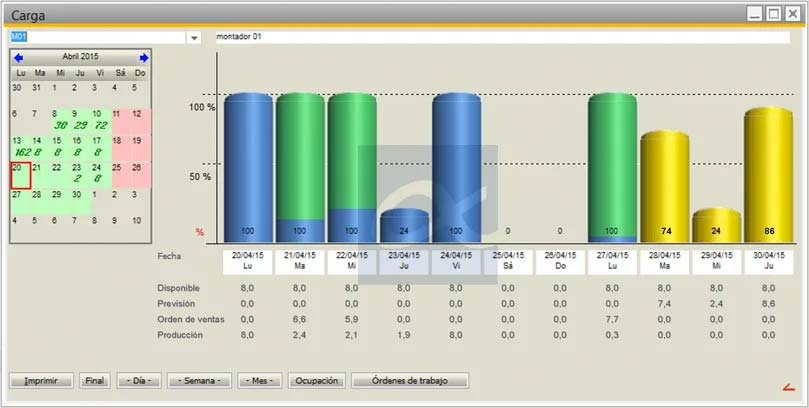809x408 pixels.
Task: Open Órdenes de trabajo
Action: pyautogui.click(x=409, y=381)
